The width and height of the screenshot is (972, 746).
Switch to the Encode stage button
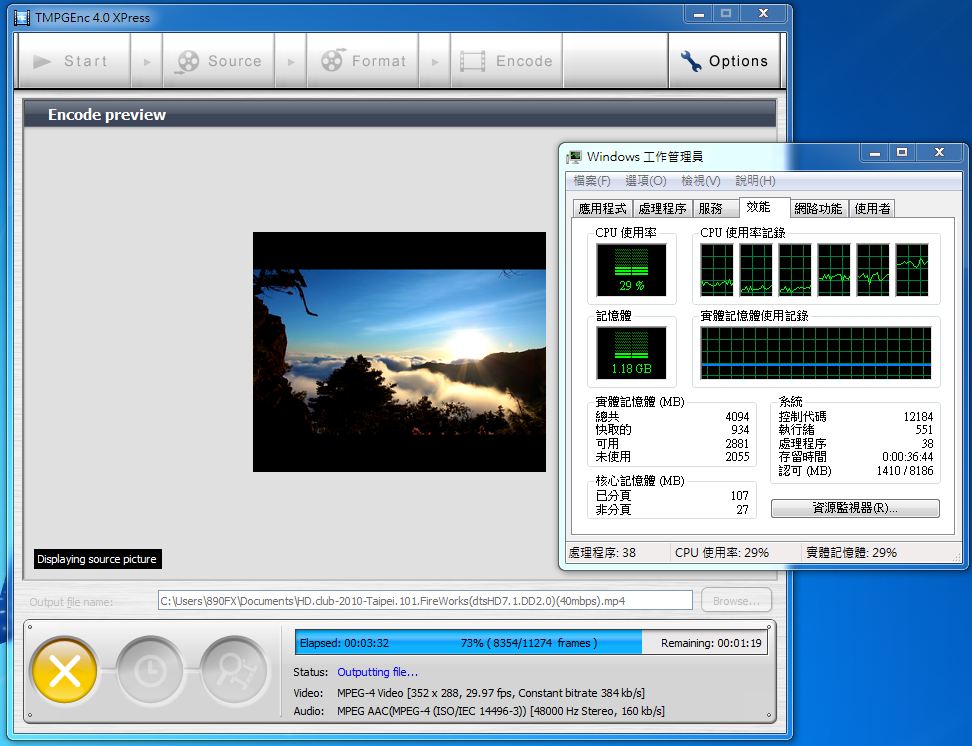pos(506,61)
